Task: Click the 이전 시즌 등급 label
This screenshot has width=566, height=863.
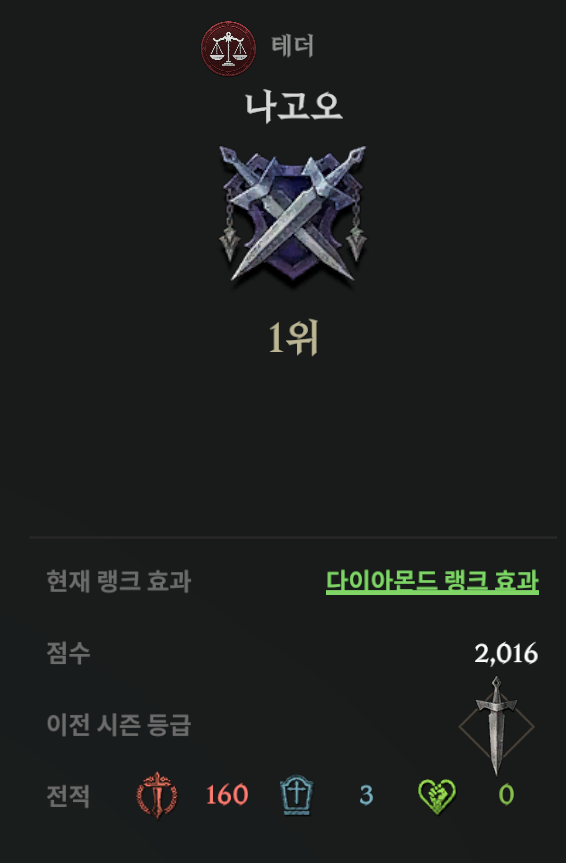Action: pyautogui.click(x=118, y=725)
